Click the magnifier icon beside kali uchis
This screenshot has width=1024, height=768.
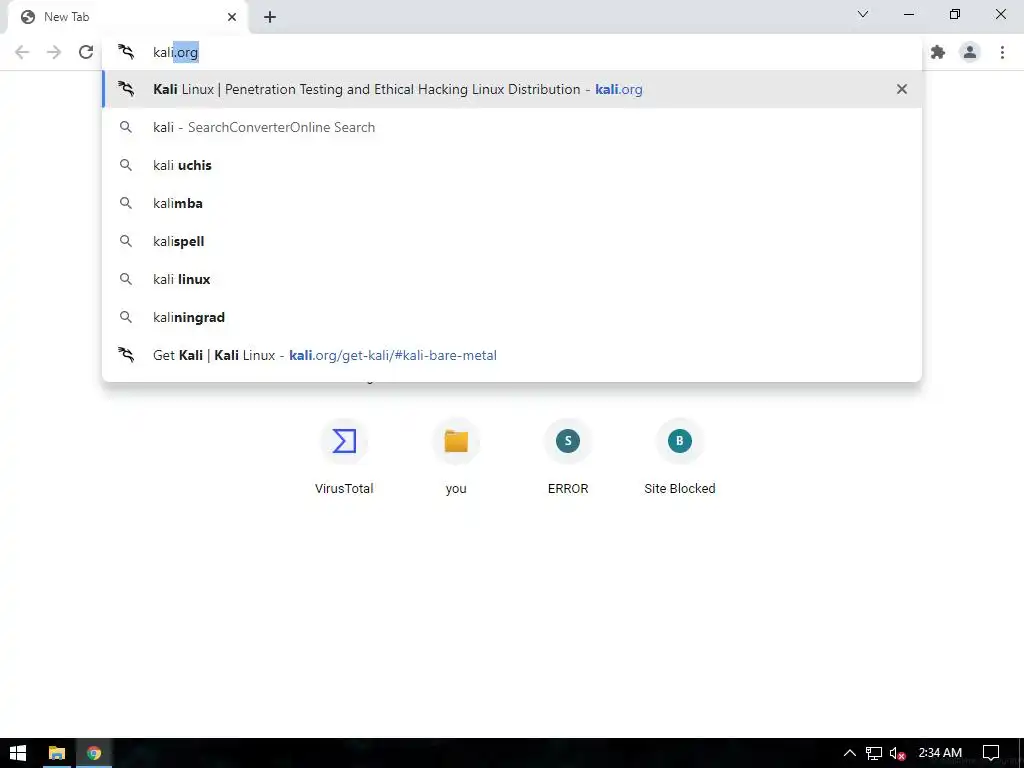click(126, 165)
